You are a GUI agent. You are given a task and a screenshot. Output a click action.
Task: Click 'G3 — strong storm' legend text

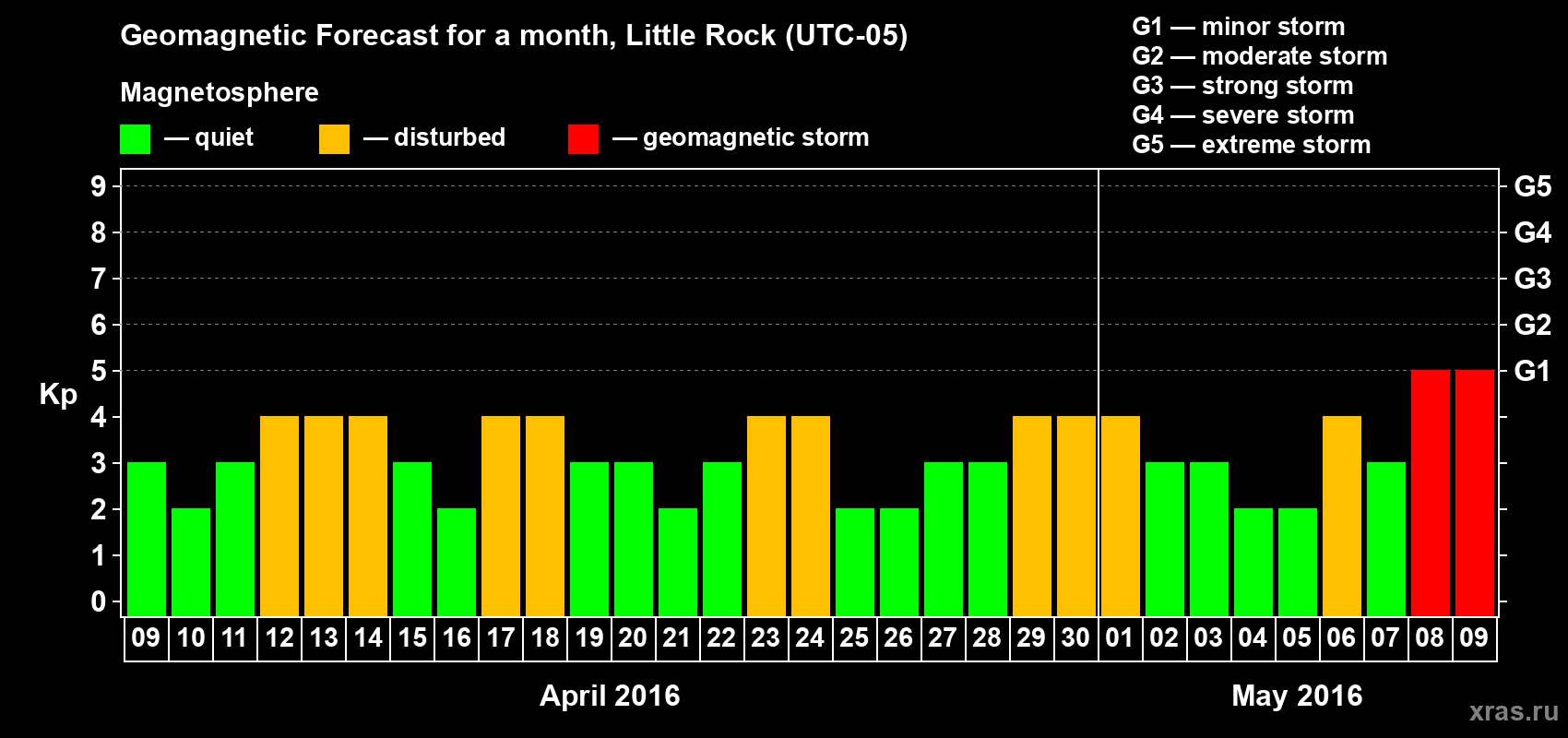1242,86
